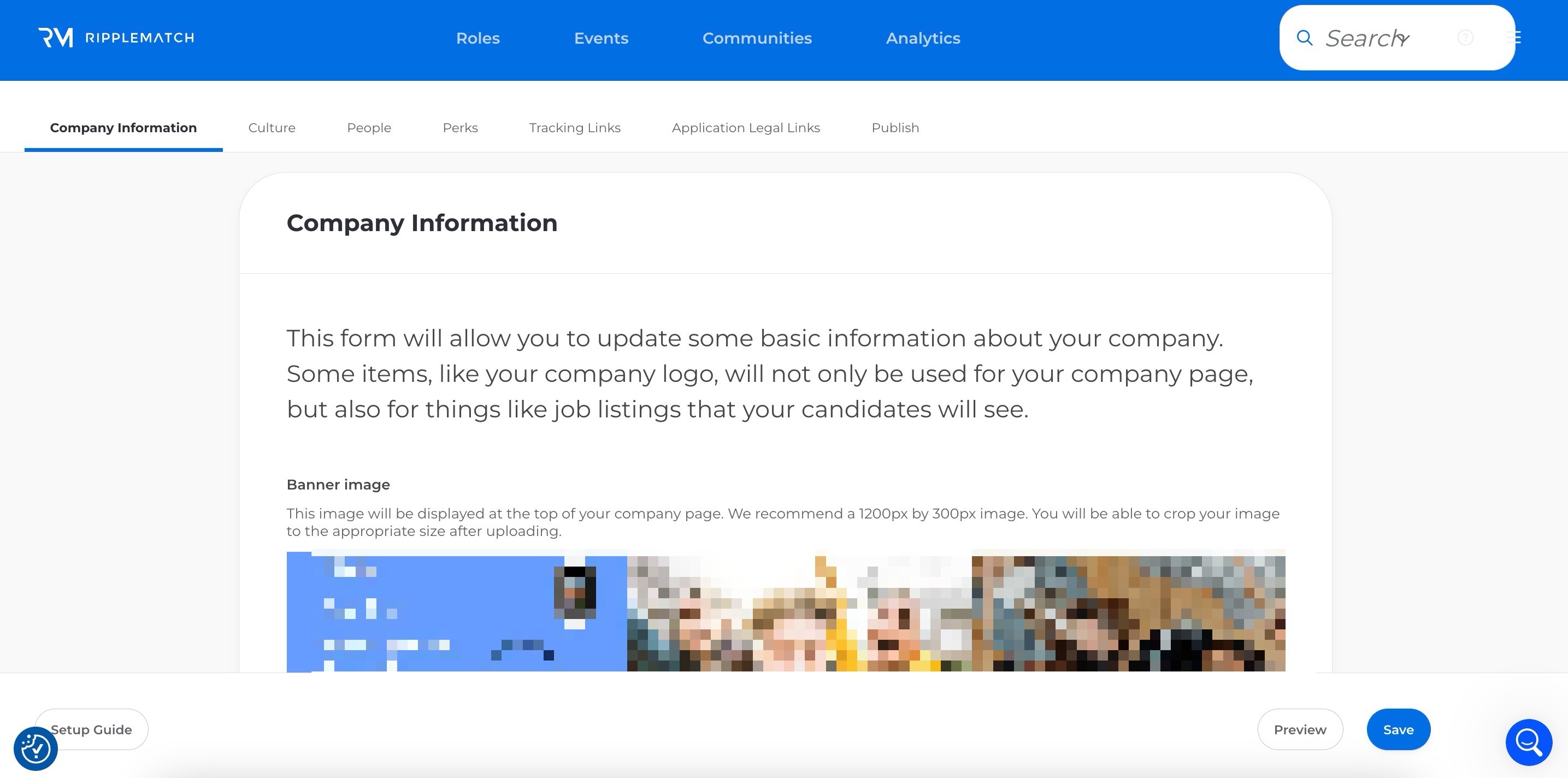1568x778 pixels.
Task: Open Application Legal Links tab
Action: [x=746, y=128]
